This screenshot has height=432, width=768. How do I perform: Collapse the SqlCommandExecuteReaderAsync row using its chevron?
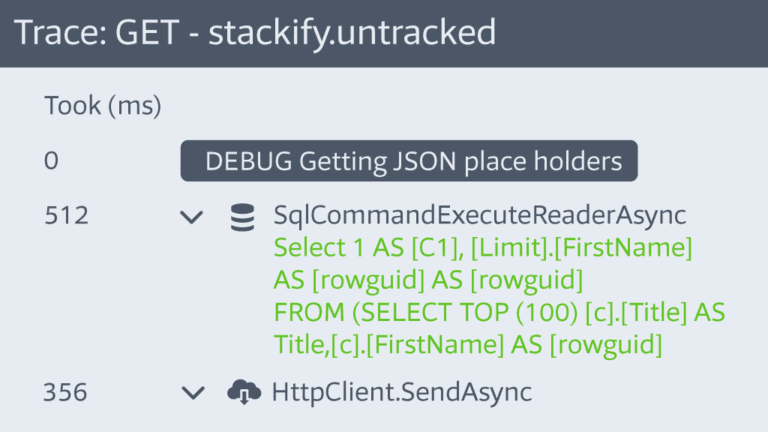[192, 217]
